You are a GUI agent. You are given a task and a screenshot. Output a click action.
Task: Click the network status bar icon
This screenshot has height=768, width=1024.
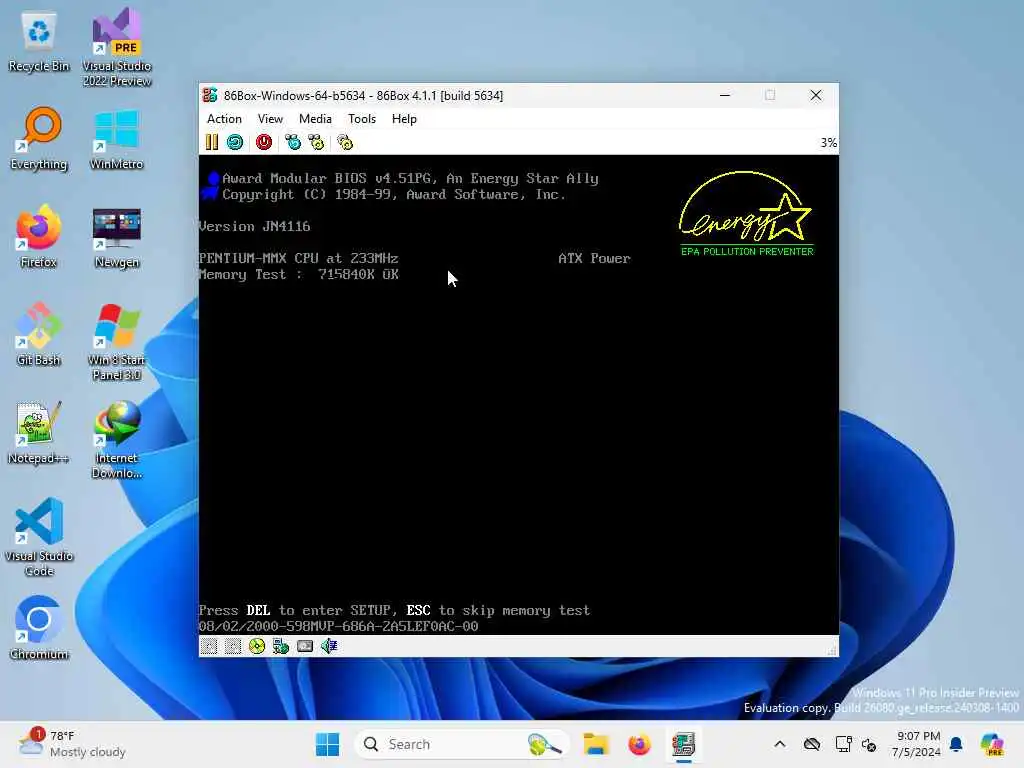click(x=281, y=647)
